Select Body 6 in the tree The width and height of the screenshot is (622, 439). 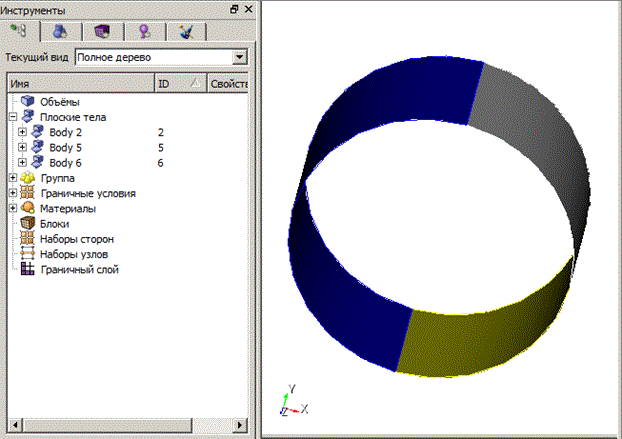(x=65, y=163)
